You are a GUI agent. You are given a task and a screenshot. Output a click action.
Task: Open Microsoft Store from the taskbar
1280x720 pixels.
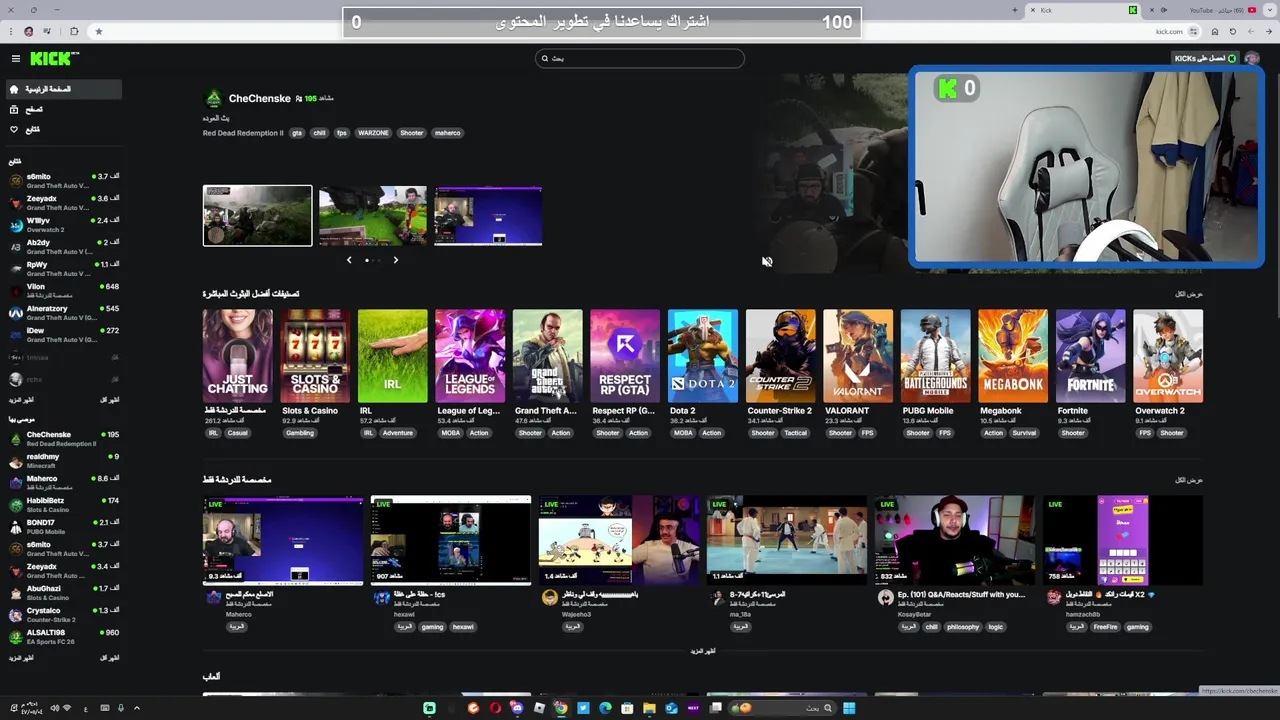pyautogui.click(x=627, y=708)
